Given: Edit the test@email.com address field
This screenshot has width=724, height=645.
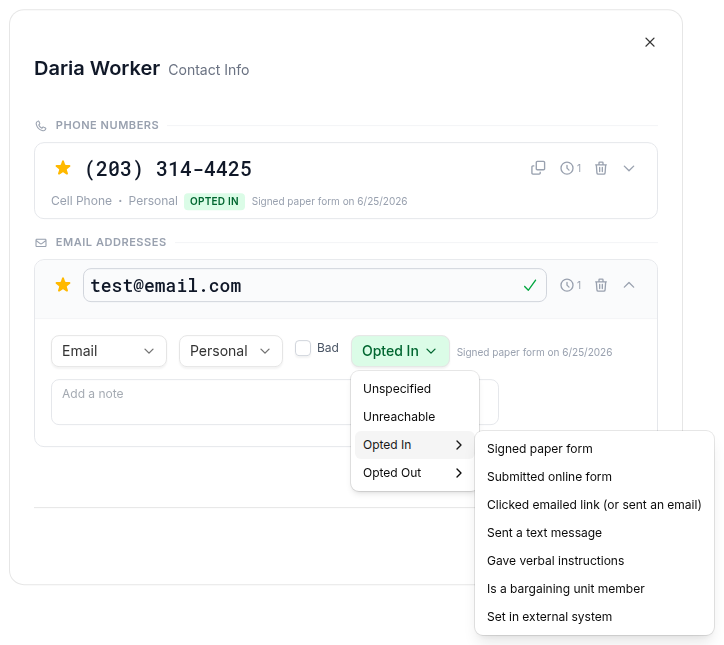Looking at the screenshot, I should 314,285.
